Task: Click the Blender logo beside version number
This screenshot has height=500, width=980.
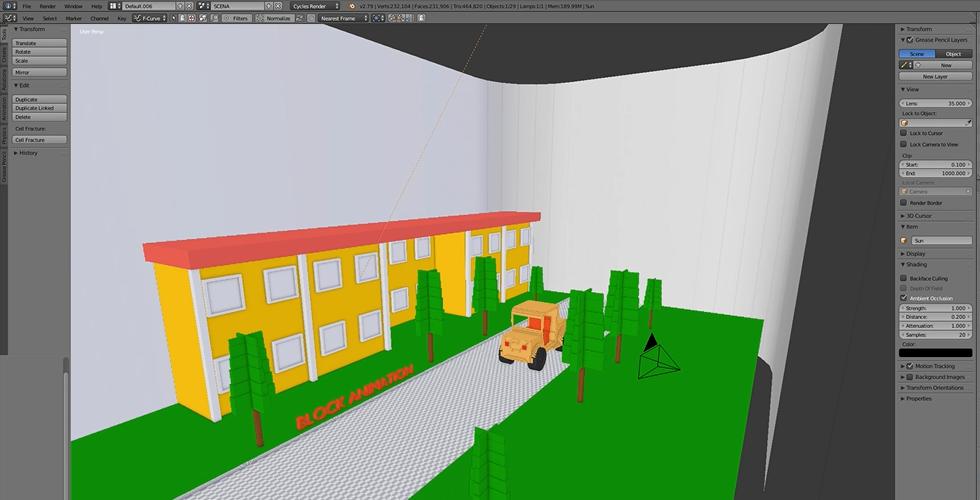Action: point(352,6)
